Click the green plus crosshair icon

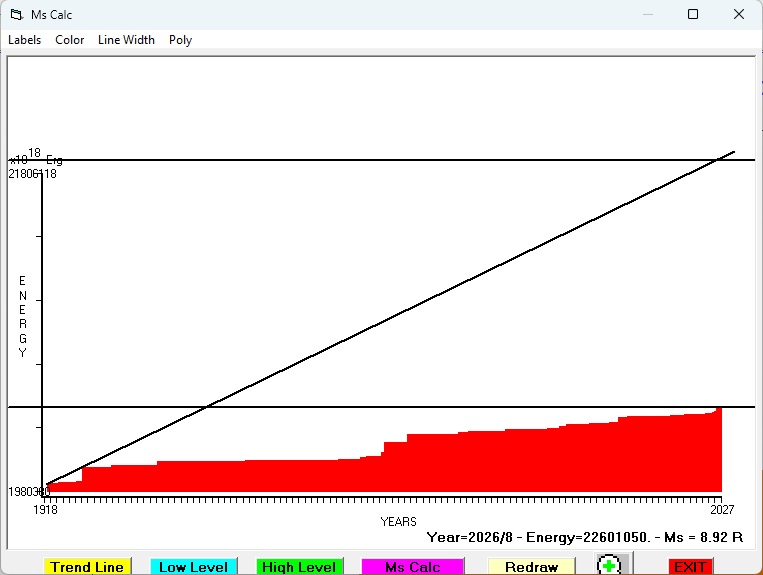[609, 565]
